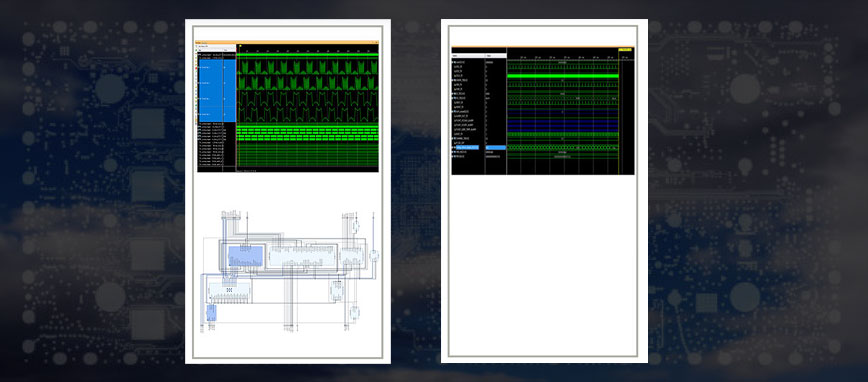Click the circular component at schematic right edge
Viewport: 868px width, 382px height.
[x=374, y=255]
